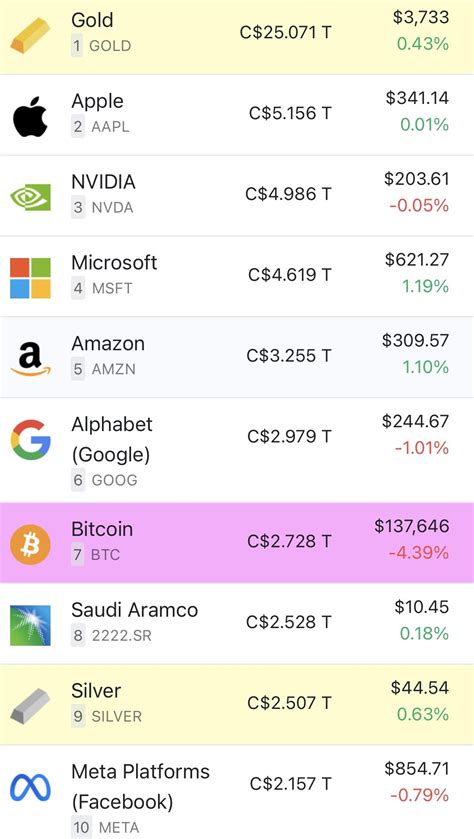
Task: Click the AAPL ticker label
Action: pos(110,127)
